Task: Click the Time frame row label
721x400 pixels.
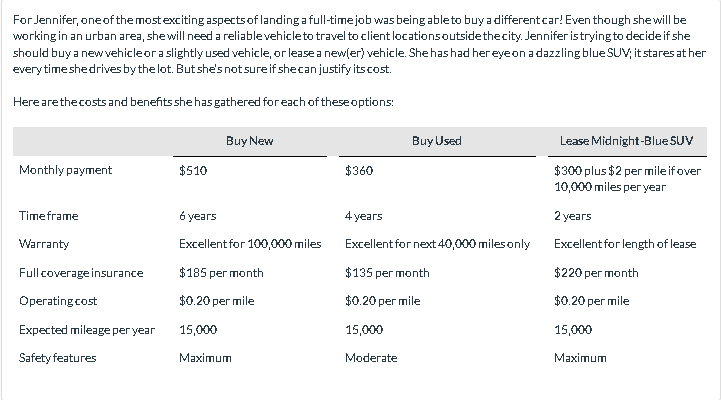Action: 49,216
